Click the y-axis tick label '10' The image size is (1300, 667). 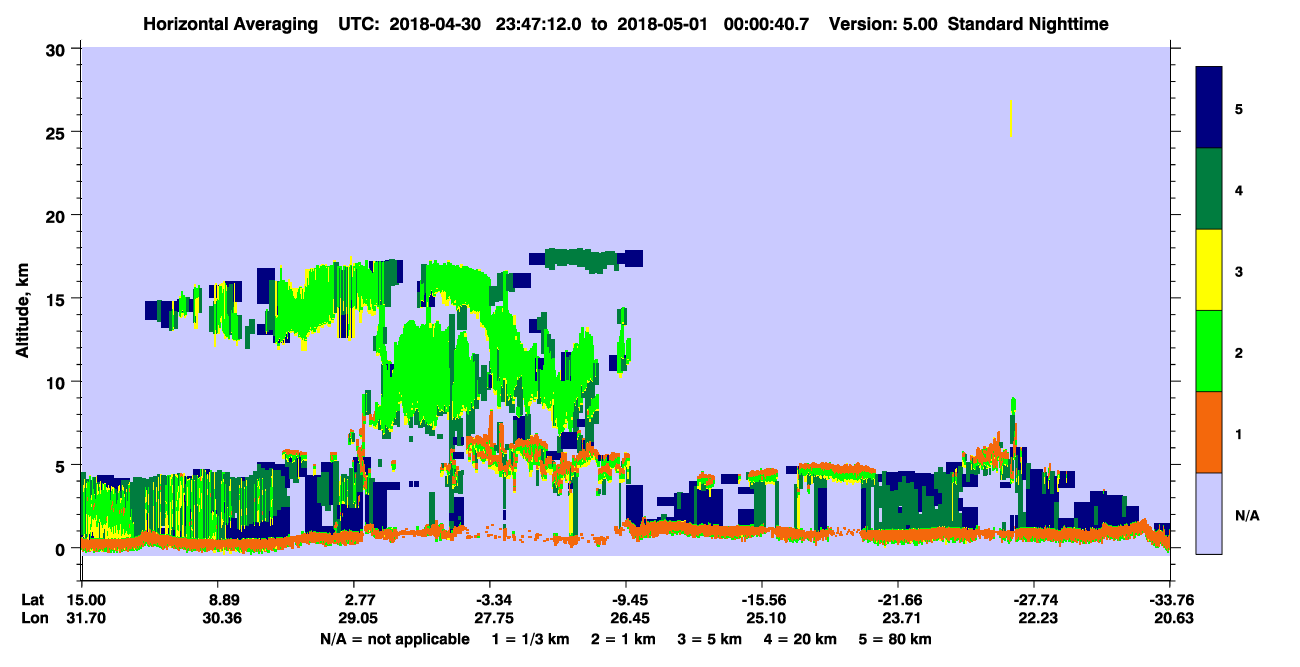click(57, 382)
